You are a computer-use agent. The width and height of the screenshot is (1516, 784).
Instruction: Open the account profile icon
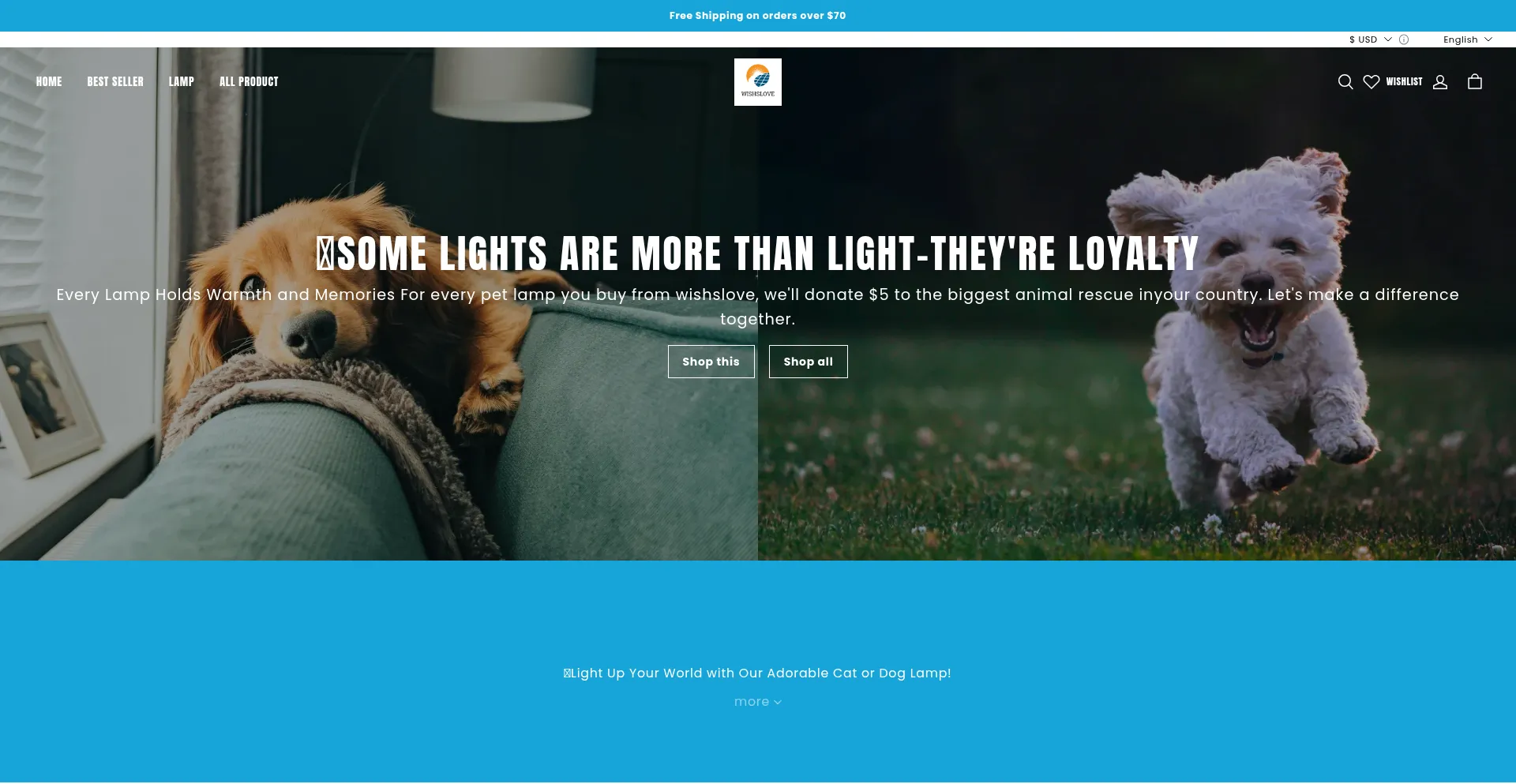pyautogui.click(x=1440, y=82)
